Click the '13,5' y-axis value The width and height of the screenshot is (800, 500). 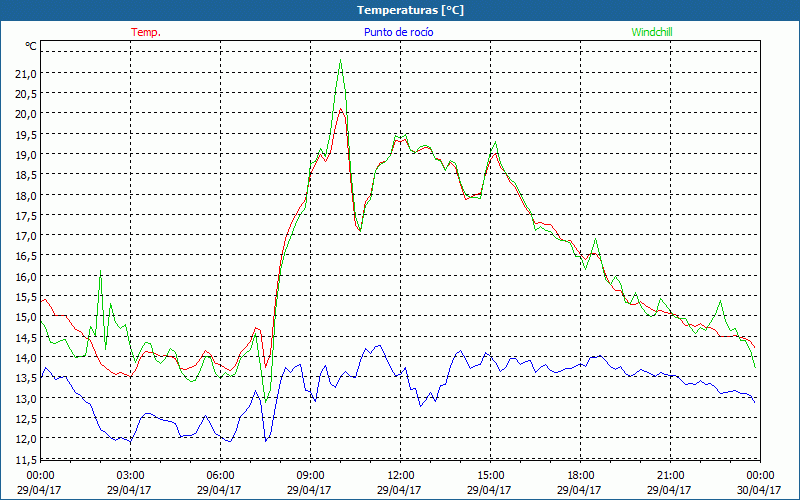click(26, 378)
